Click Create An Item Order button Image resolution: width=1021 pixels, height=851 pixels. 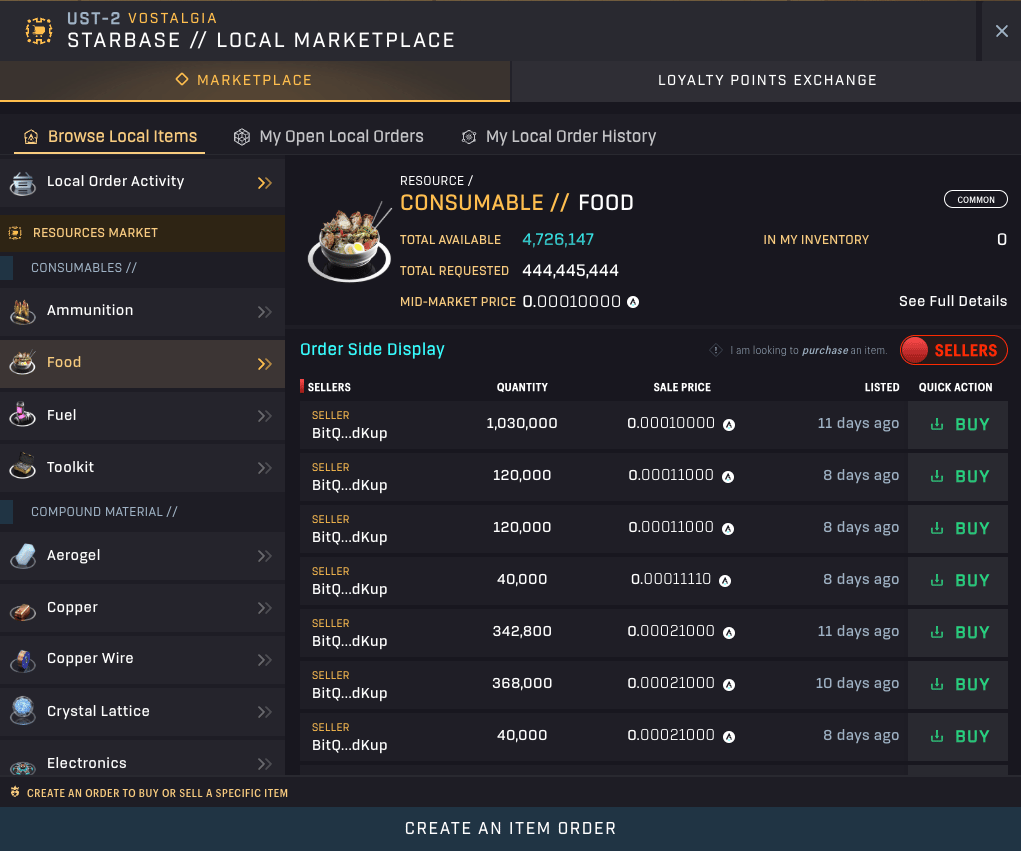pyautogui.click(x=510, y=829)
